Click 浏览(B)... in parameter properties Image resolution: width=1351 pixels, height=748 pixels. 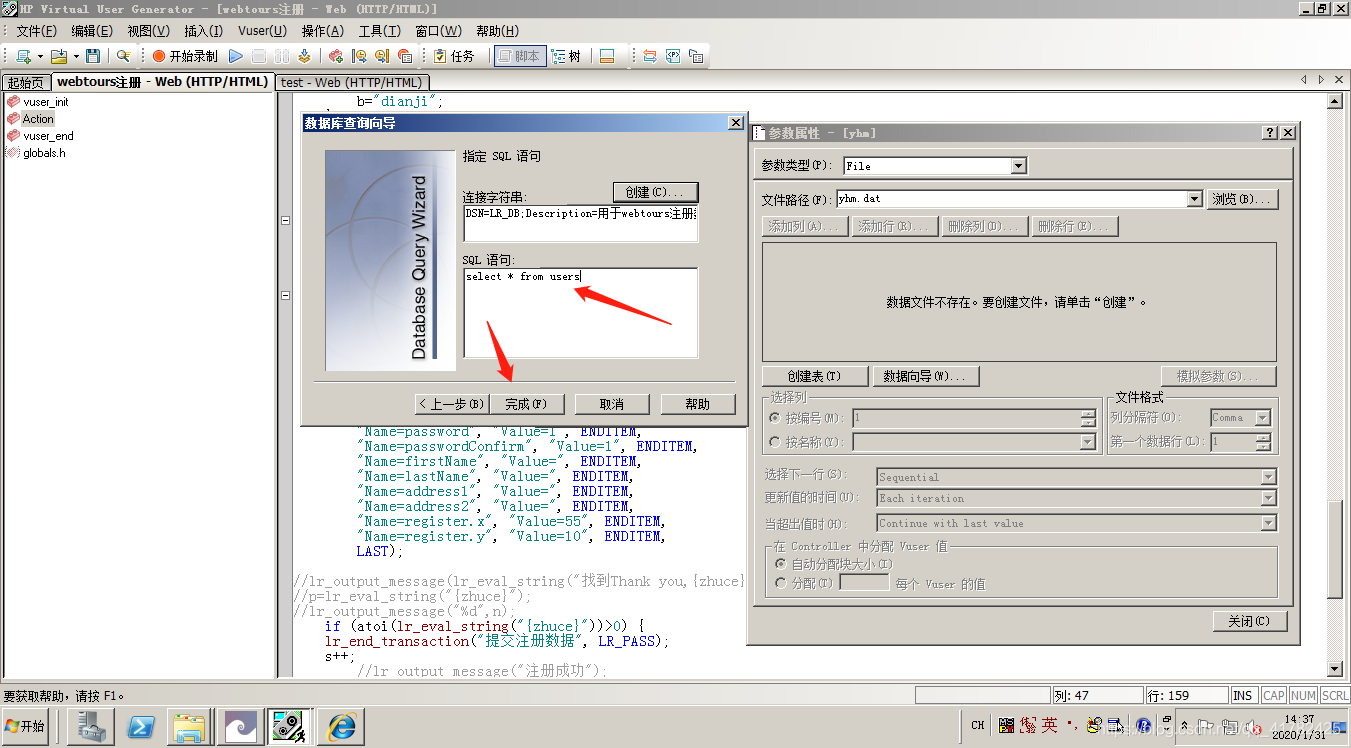pyautogui.click(x=1243, y=199)
